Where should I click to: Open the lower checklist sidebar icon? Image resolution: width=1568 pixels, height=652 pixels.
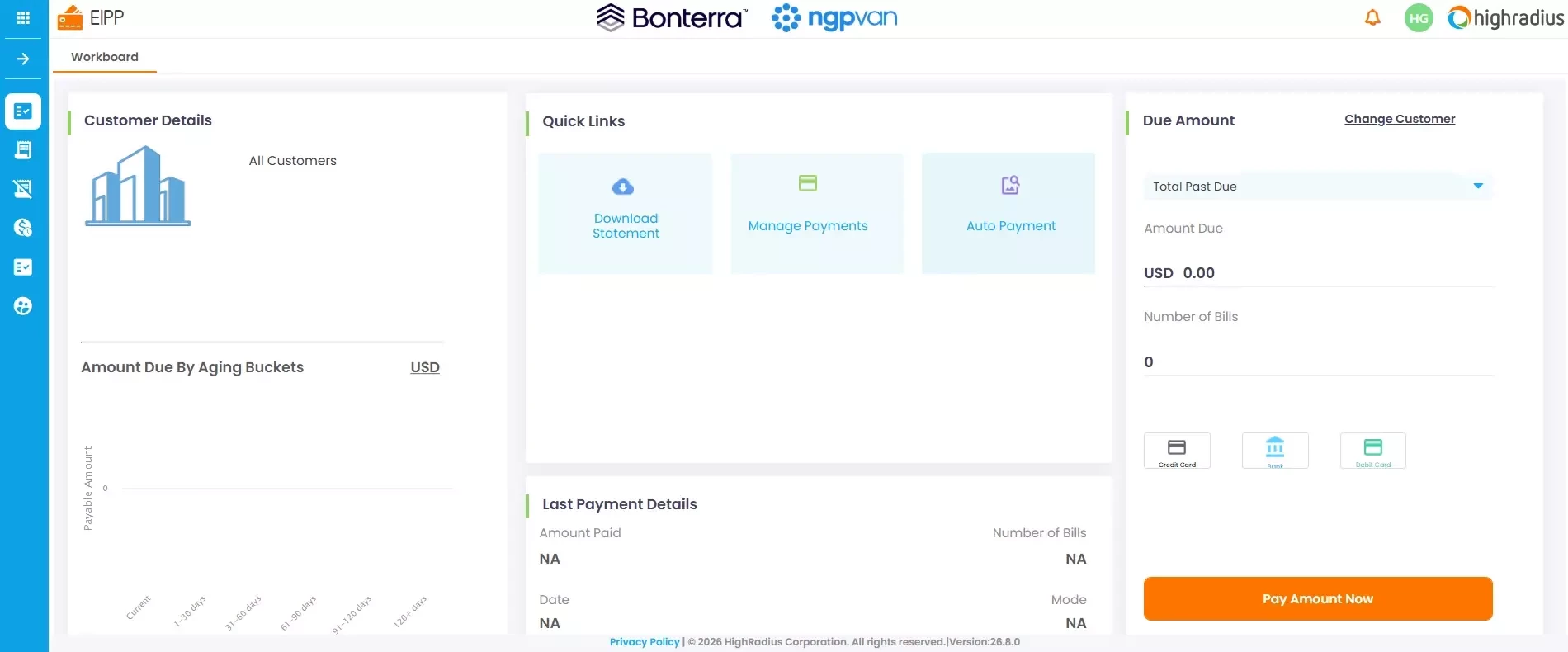point(23,267)
